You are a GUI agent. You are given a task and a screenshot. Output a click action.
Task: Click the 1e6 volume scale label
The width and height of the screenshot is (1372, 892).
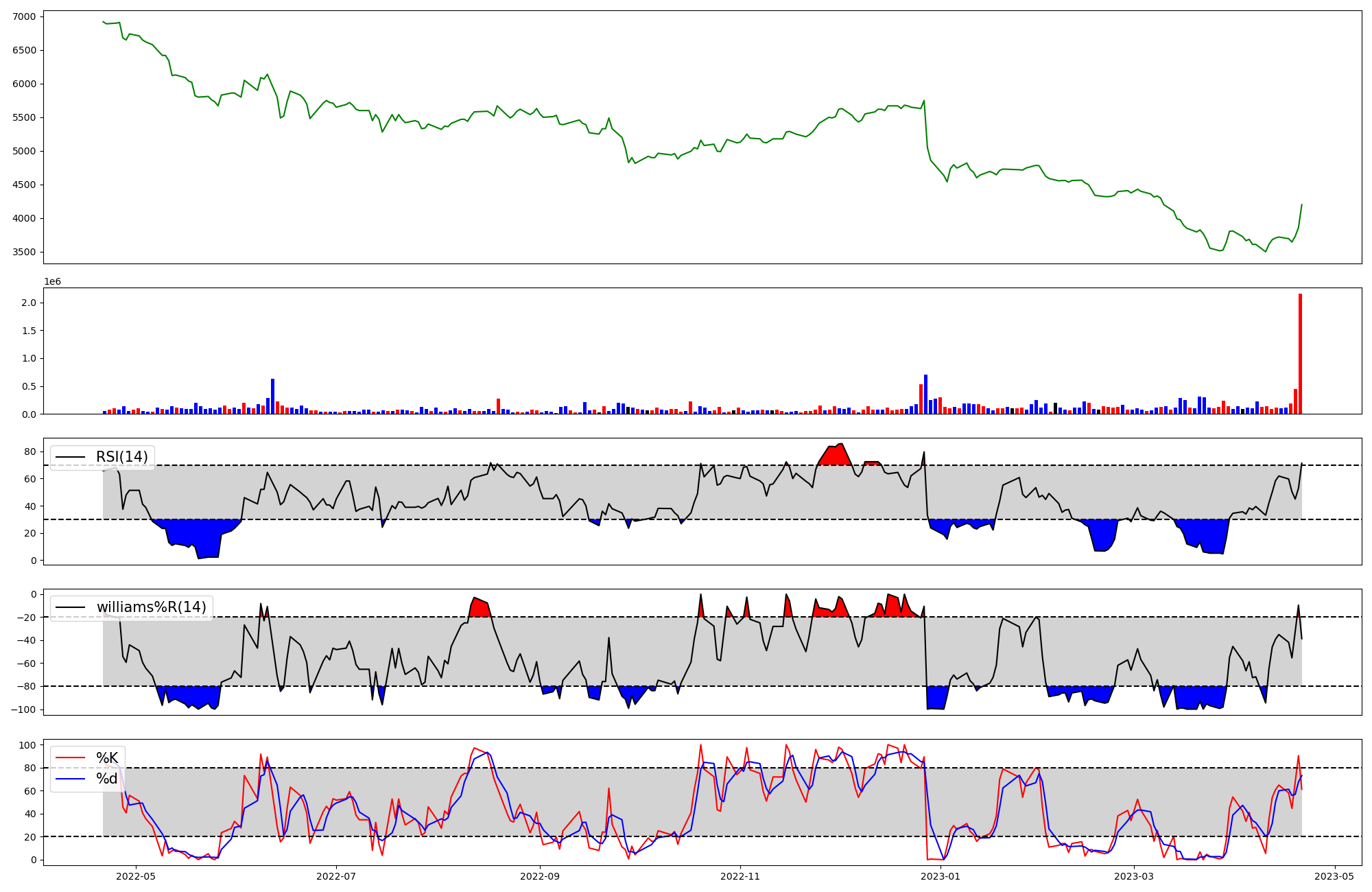tap(53, 282)
